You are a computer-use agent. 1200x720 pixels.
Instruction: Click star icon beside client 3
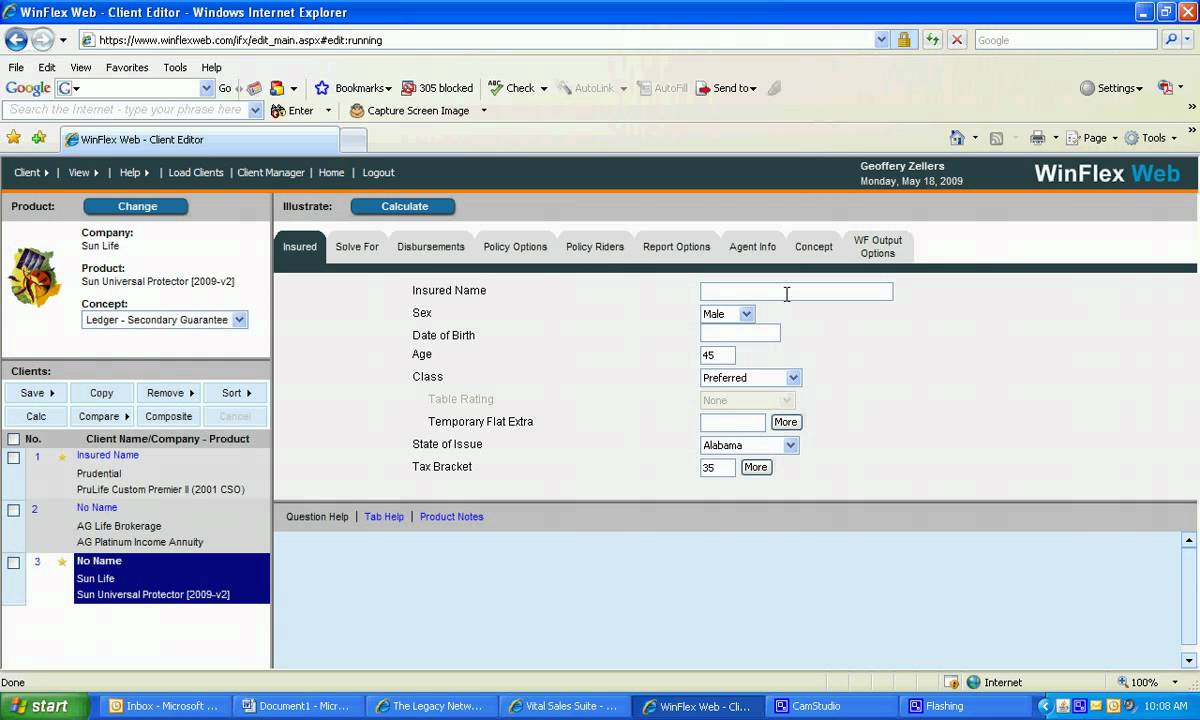[62, 562]
